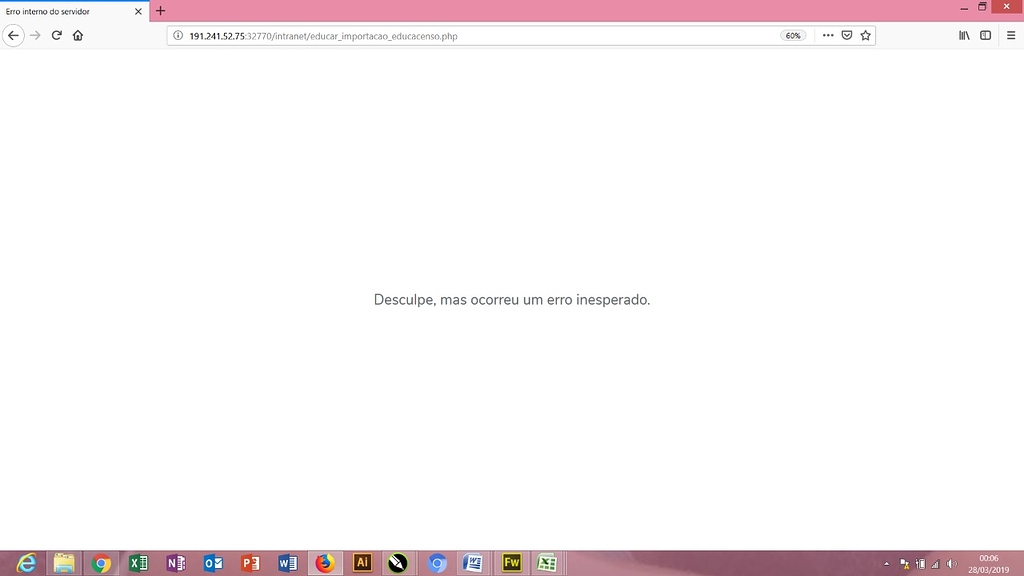Viewport: 1024px width, 576px height.
Task: Open the volume control slider
Action: [948, 562]
